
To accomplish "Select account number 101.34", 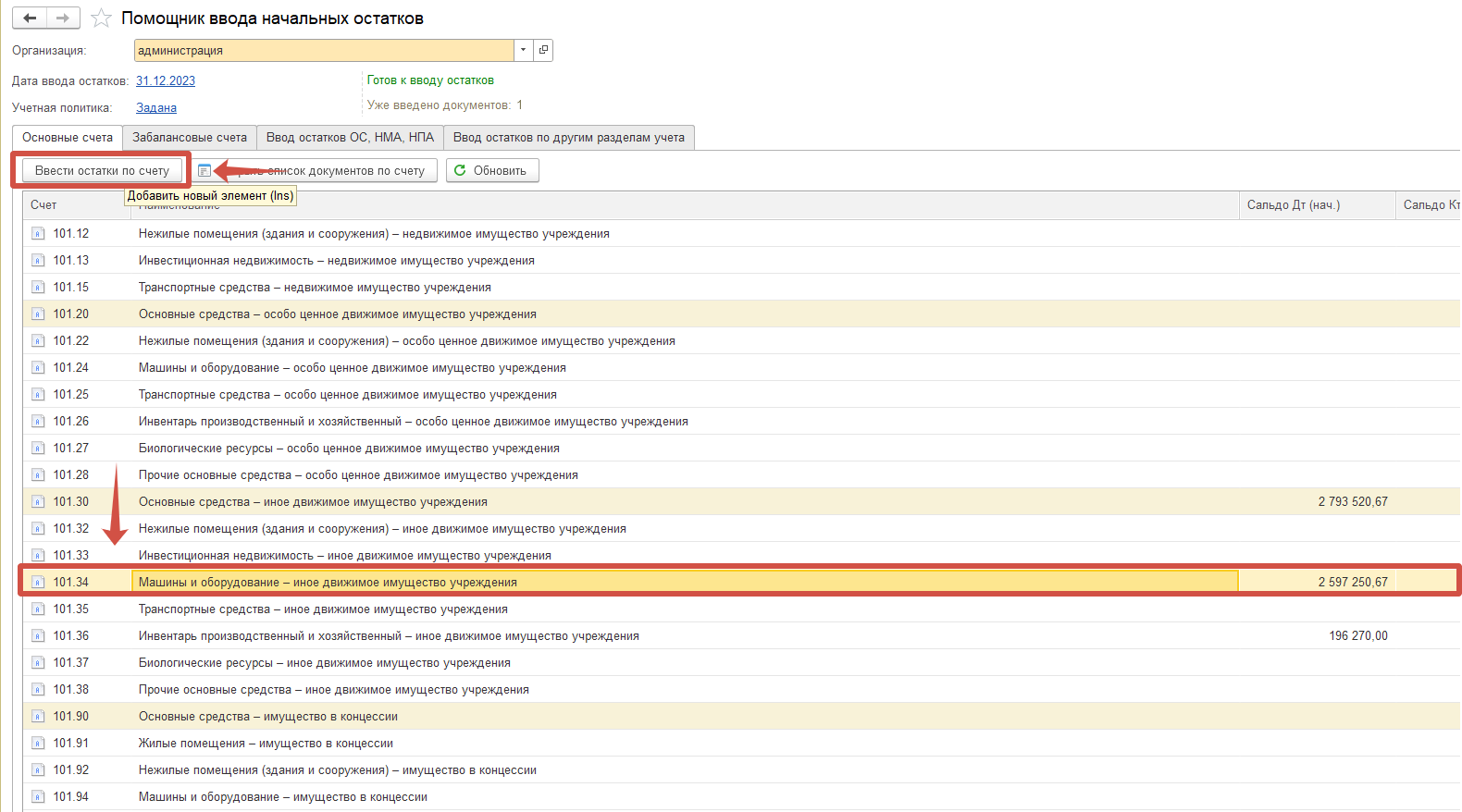I will (x=71, y=583).
